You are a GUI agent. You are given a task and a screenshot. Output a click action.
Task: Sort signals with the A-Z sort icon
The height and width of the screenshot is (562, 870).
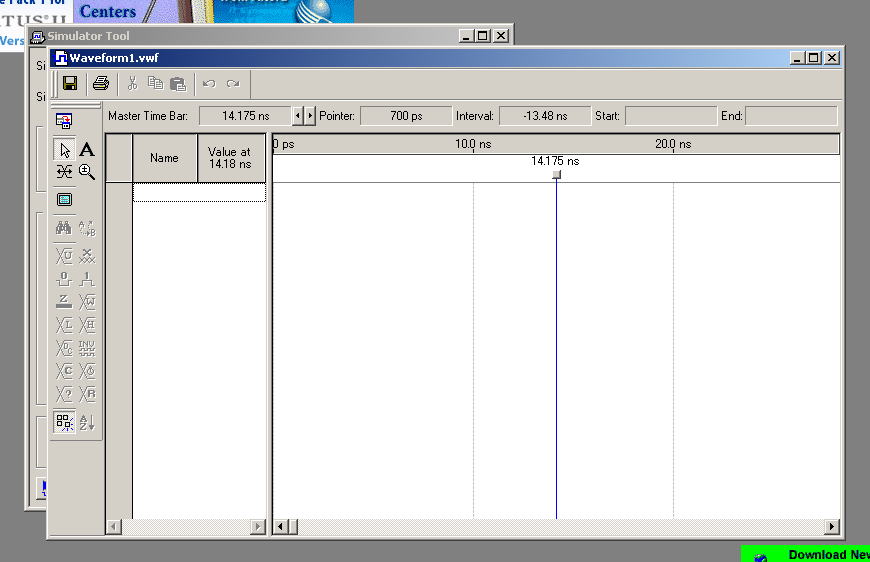(87, 422)
